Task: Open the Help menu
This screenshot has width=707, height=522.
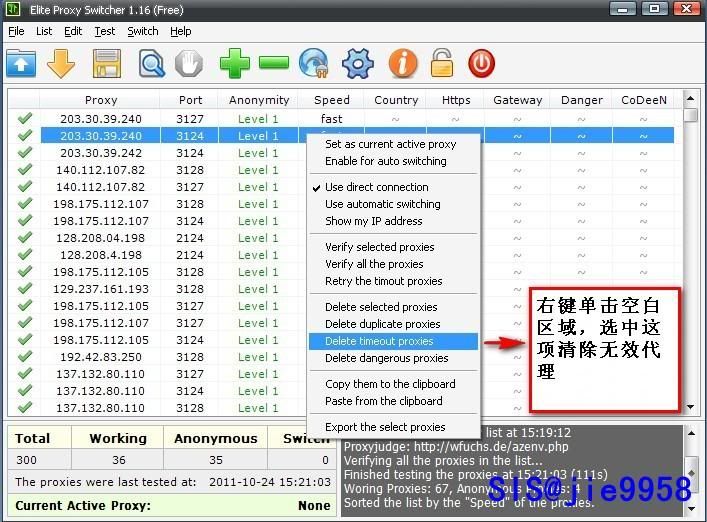Action: pos(180,31)
